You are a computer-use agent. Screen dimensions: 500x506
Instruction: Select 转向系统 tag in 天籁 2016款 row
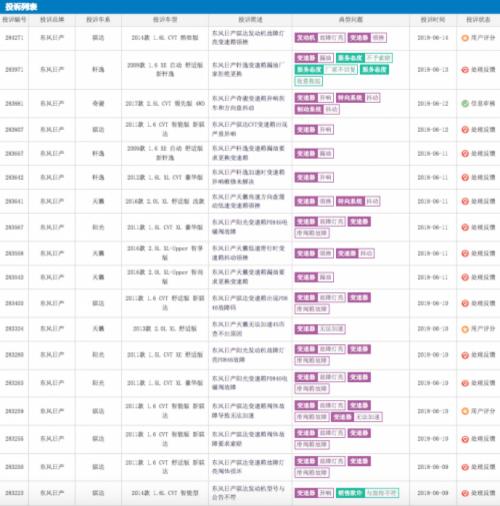pos(350,201)
